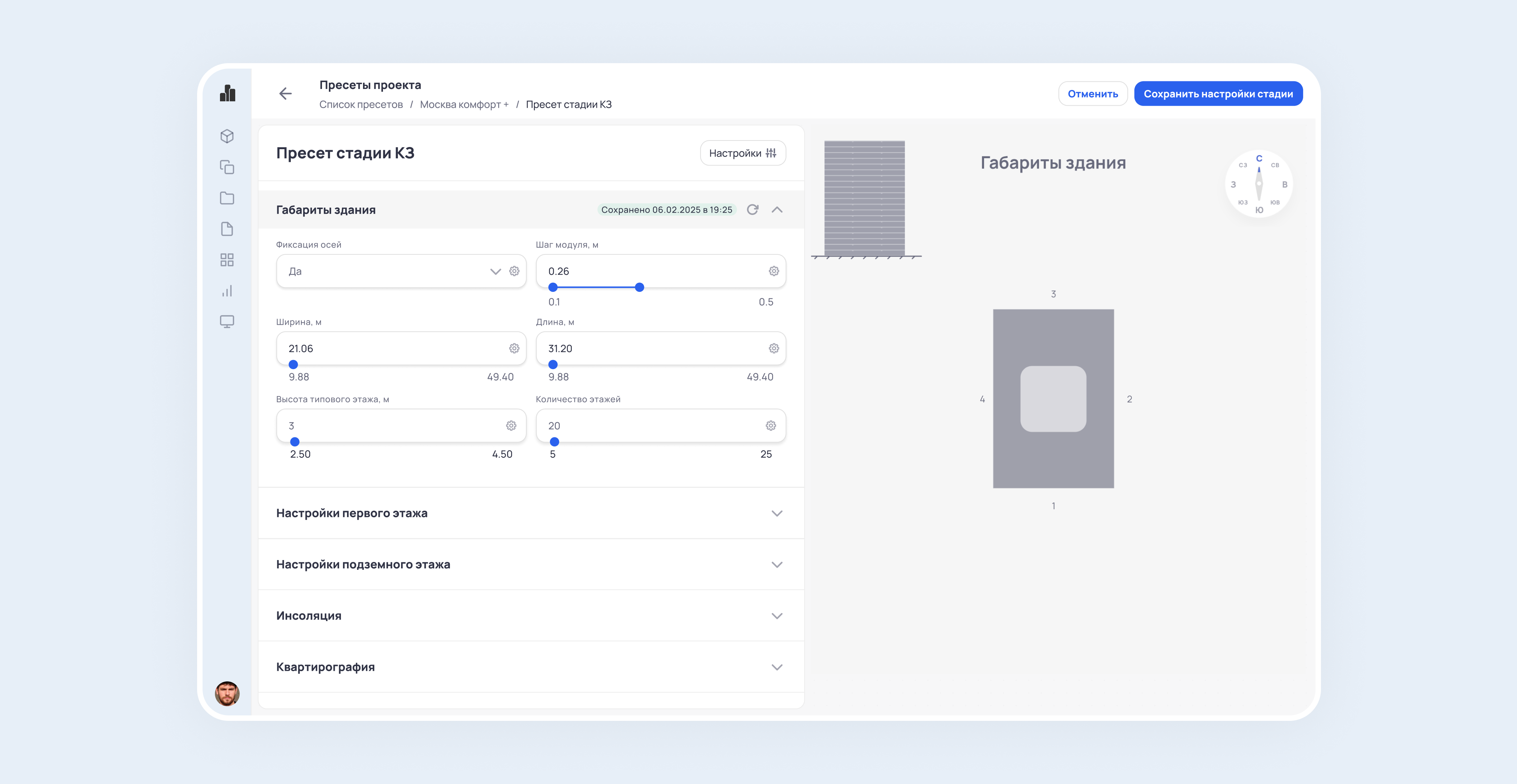Open the bar chart sidebar icon
Viewport: 1517px width, 784px height.
click(227, 291)
